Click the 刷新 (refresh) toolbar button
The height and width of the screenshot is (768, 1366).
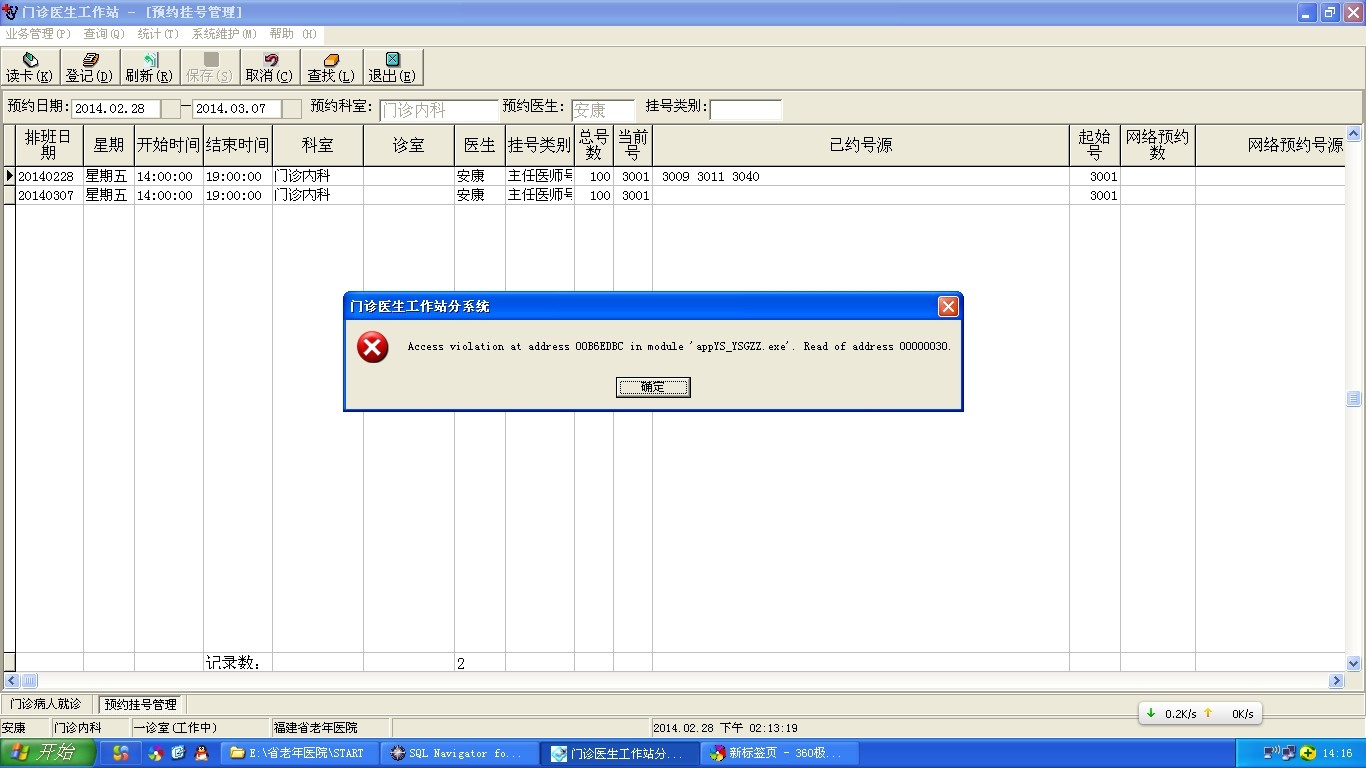150,68
